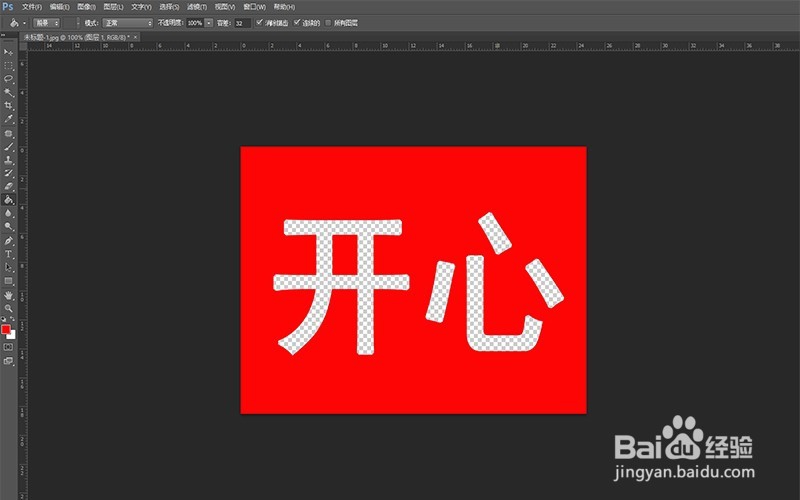Image resolution: width=800 pixels, height=500 pixels.
Task: Close the 未标题-1.jpg document tab
Action: [x=135, y=37]
